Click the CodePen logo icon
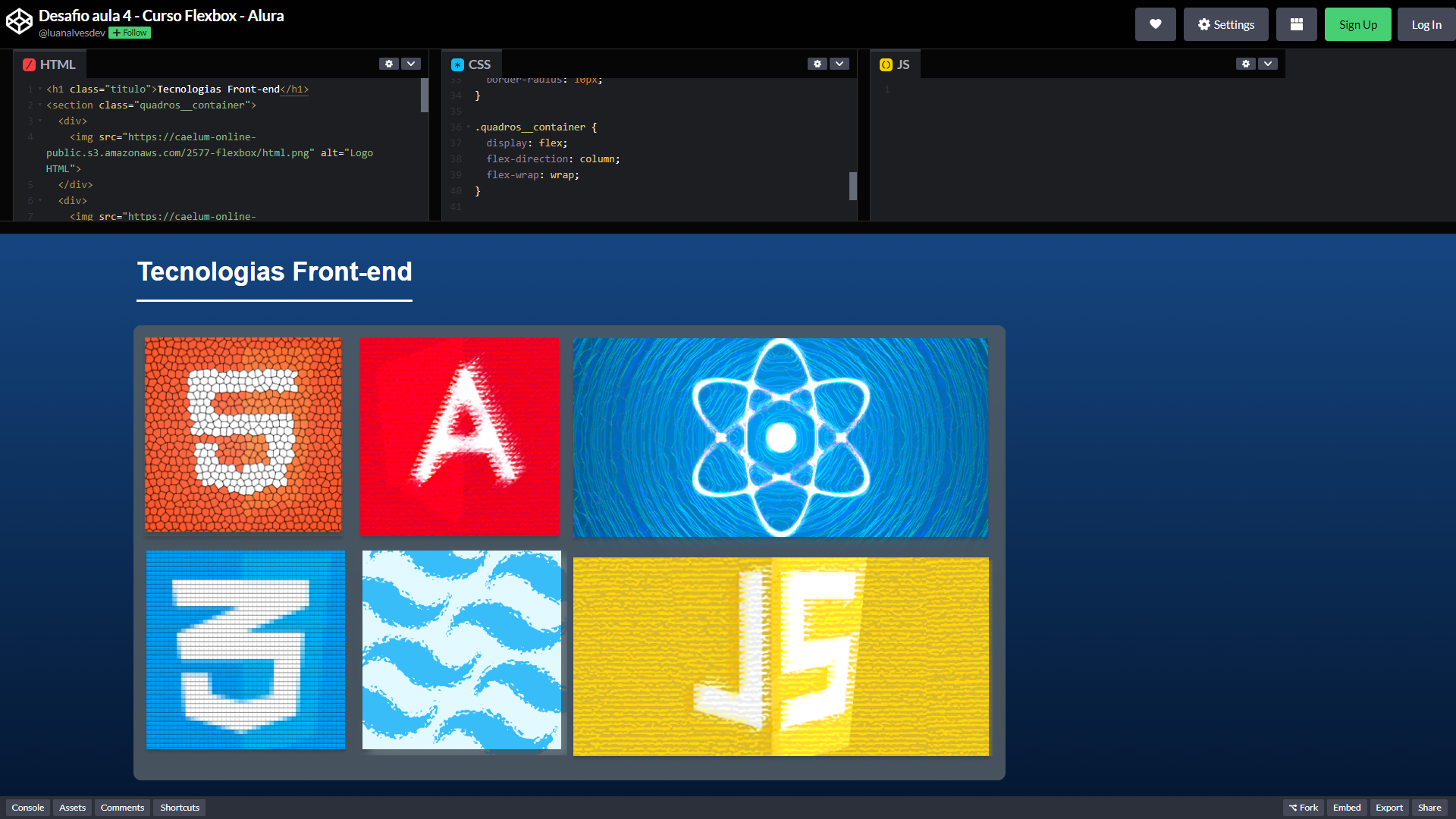1456x819 pixels. [19, 21]
